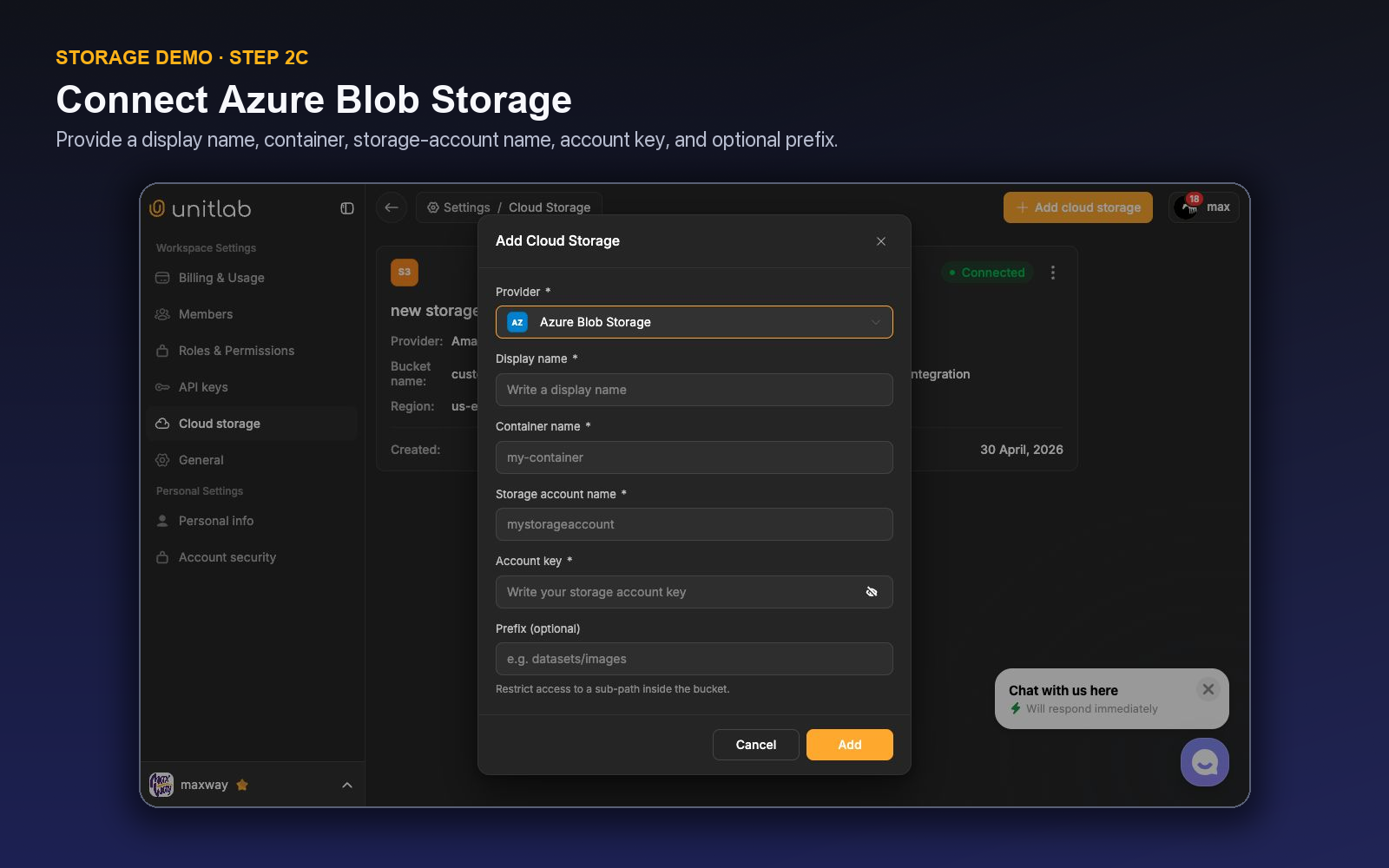The image size is (1389, 868).
Task: Click the Container name input field
Action: pos(694,457)
